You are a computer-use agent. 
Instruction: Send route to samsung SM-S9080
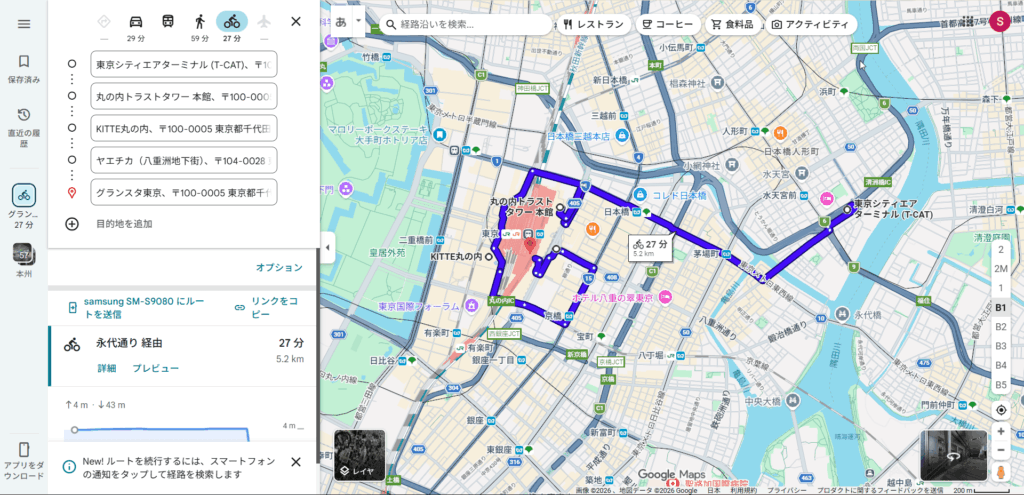click(140, 308)
